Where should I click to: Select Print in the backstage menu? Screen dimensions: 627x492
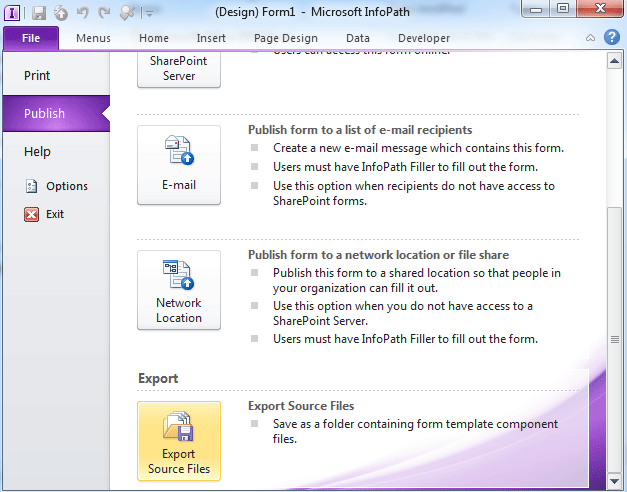(56, 76)
